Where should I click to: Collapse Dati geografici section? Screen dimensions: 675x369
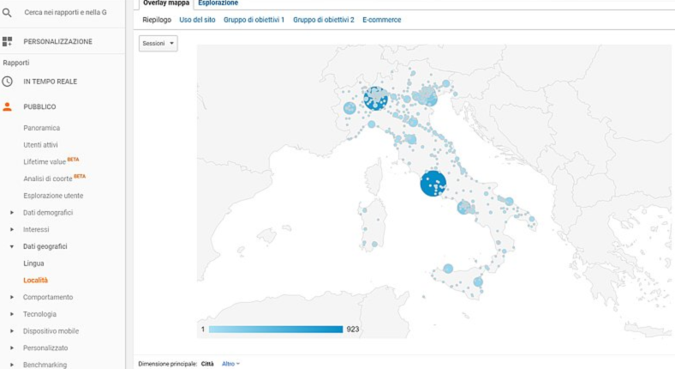pyautogui.click(x=12, y=246)
